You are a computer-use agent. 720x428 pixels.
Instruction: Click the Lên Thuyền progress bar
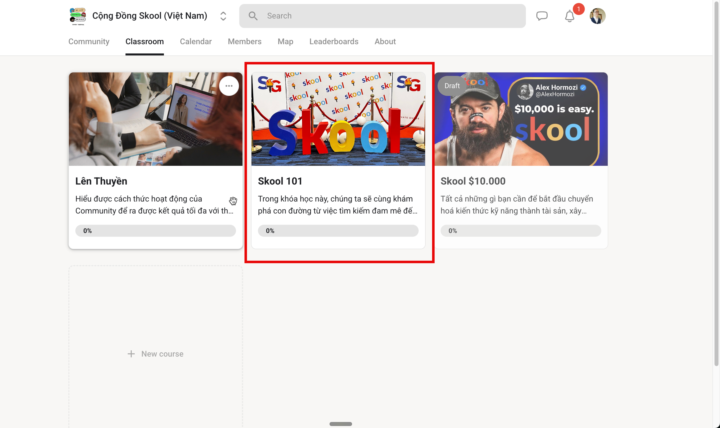156,231
